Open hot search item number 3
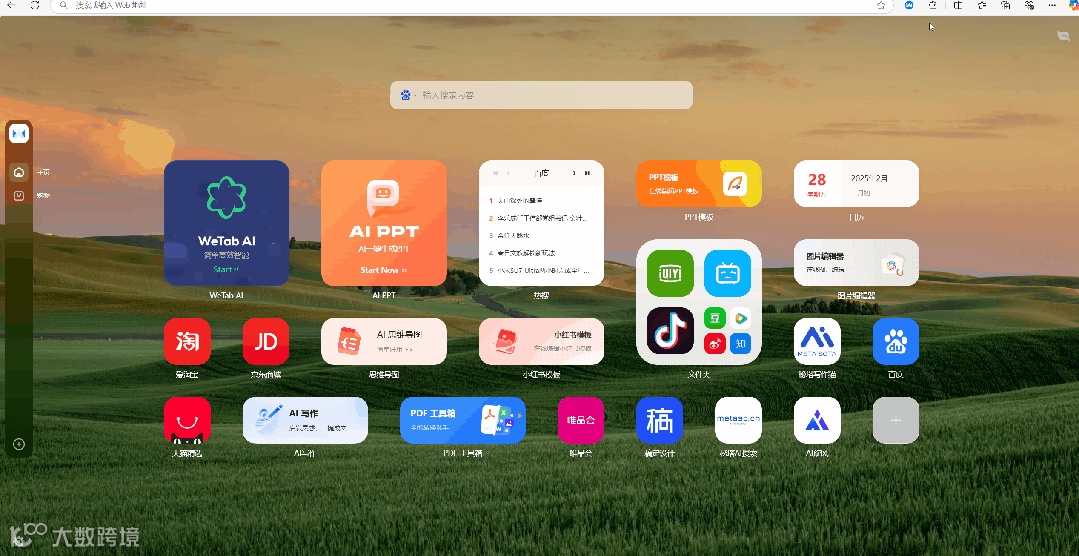 [x=510, y=235]
